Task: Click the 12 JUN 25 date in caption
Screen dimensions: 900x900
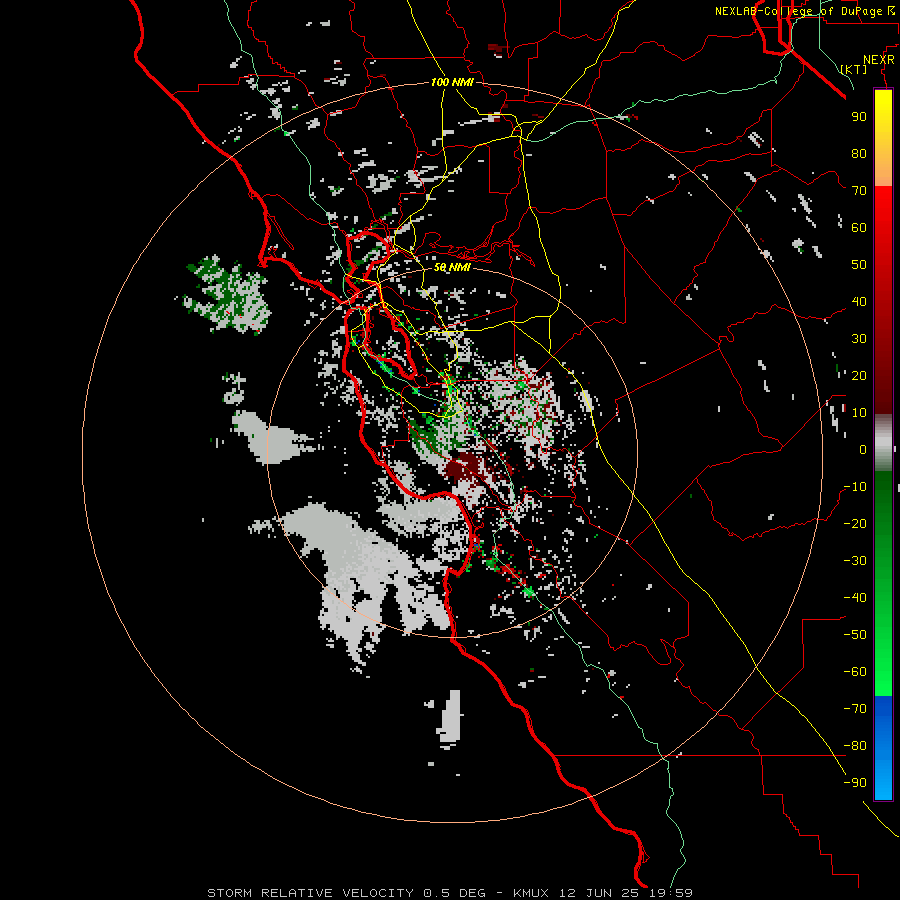Action: [x=598, y=893]
